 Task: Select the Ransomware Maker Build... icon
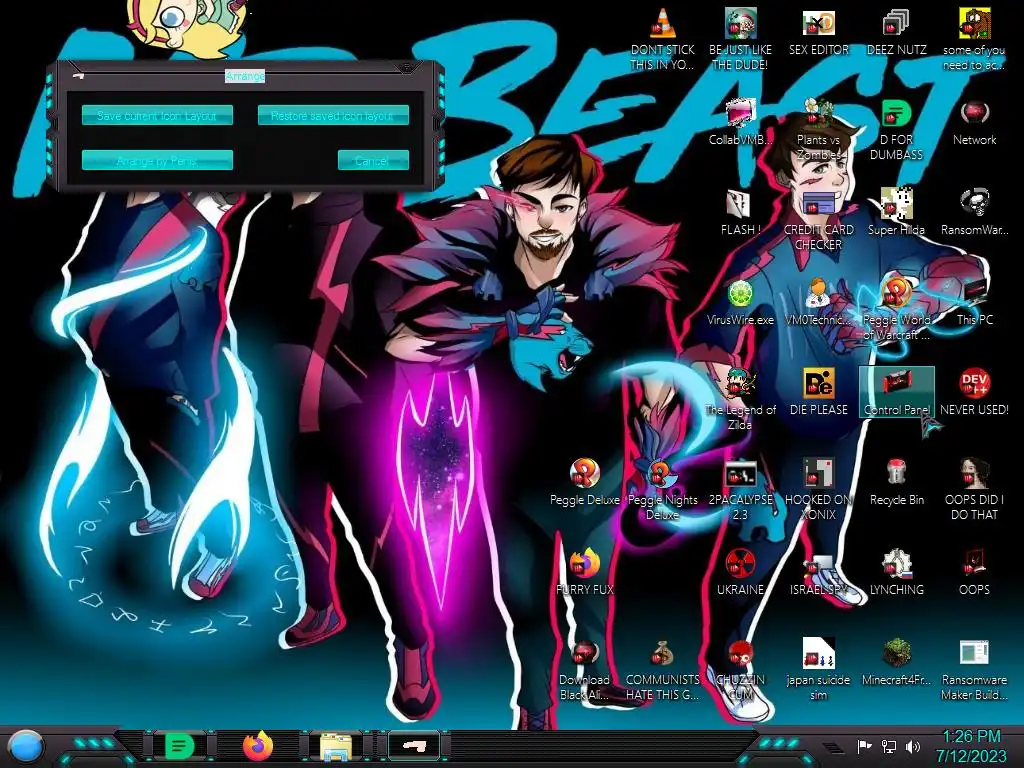[974, 670]
